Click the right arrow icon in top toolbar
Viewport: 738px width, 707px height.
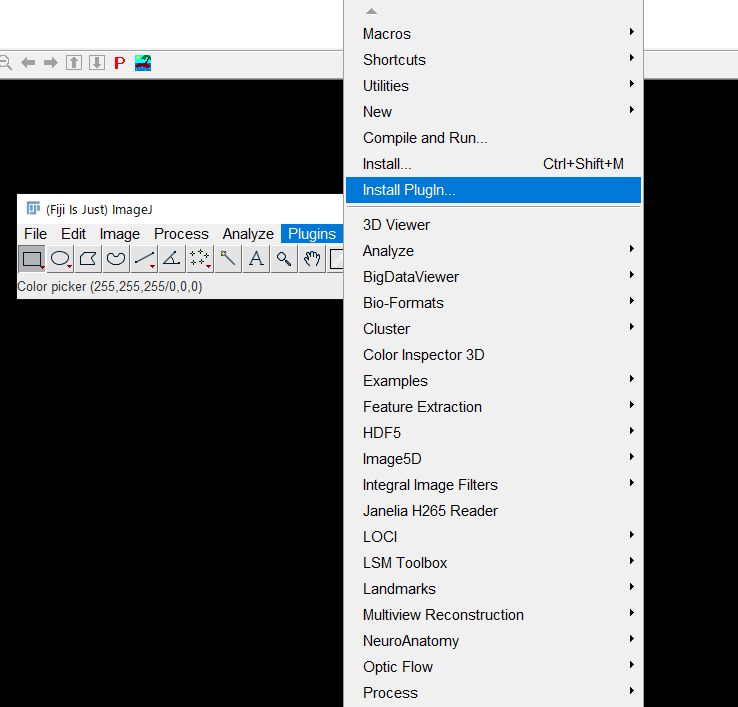tap(50, 63)
